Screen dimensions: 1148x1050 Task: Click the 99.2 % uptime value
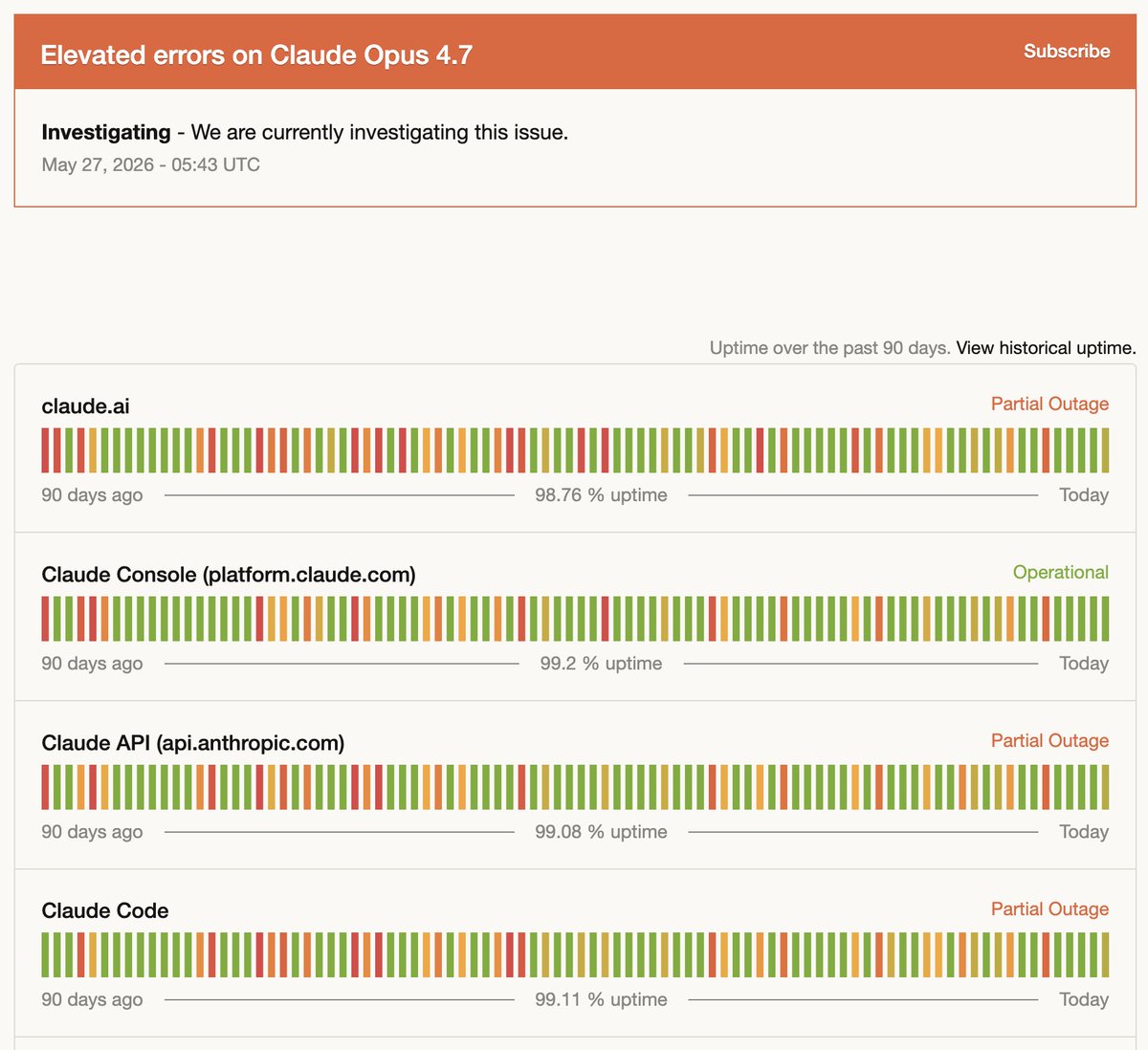(x=601, y=664)
